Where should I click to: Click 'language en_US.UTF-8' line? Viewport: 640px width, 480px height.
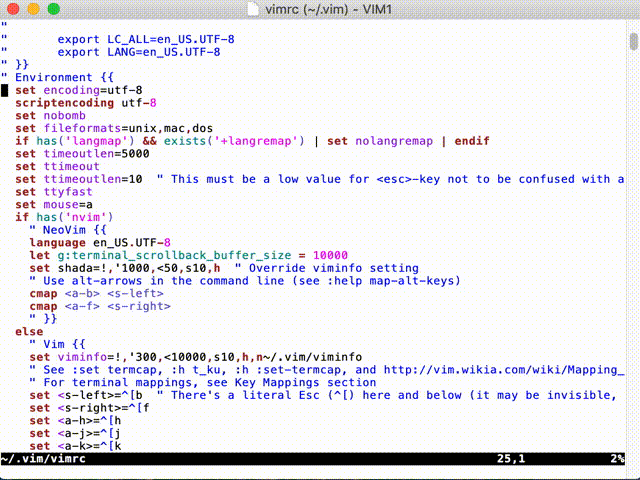click(100, 242)
